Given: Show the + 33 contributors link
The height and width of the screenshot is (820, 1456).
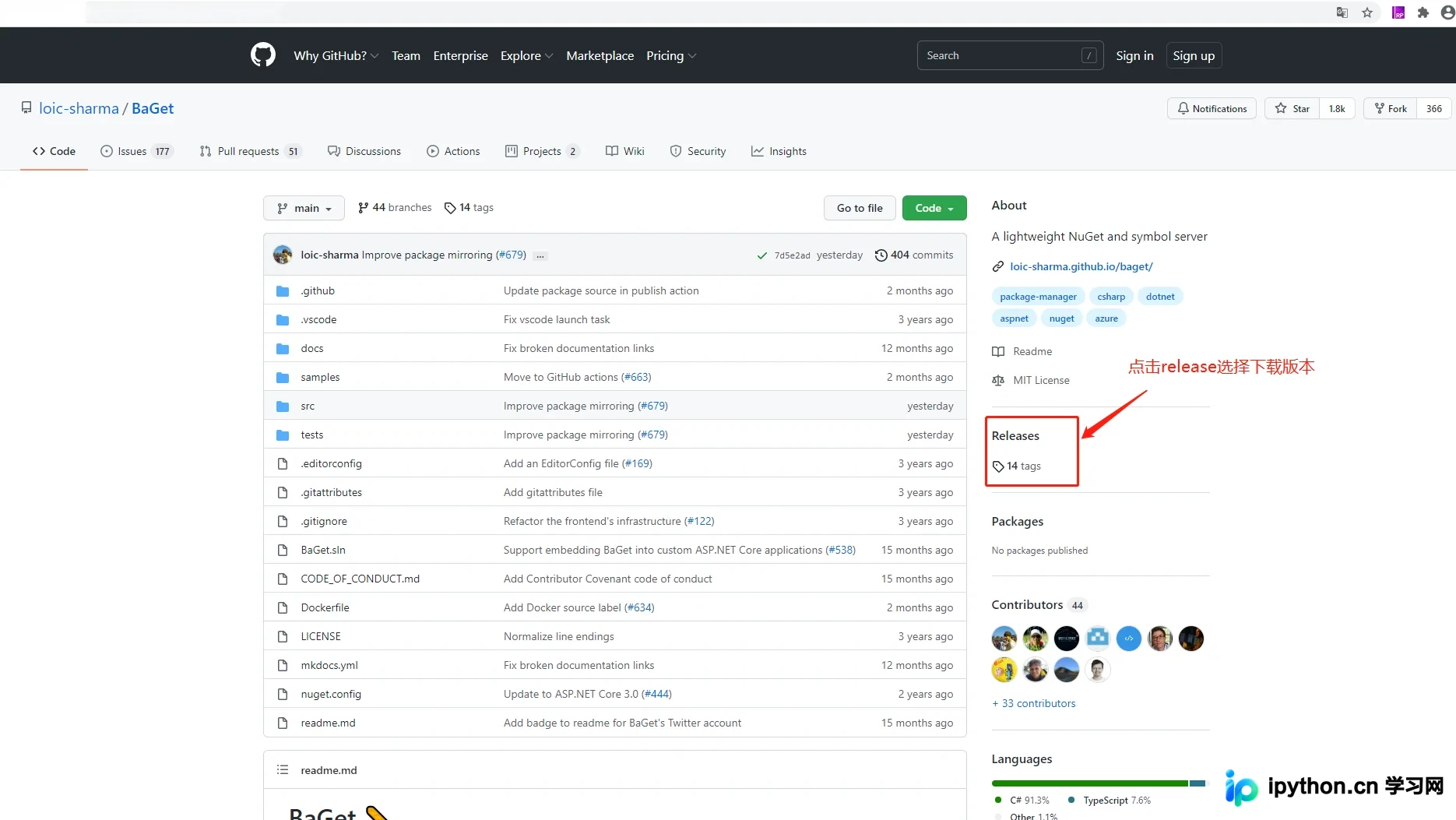Looking at the screenshot, I should (1033, 704).
